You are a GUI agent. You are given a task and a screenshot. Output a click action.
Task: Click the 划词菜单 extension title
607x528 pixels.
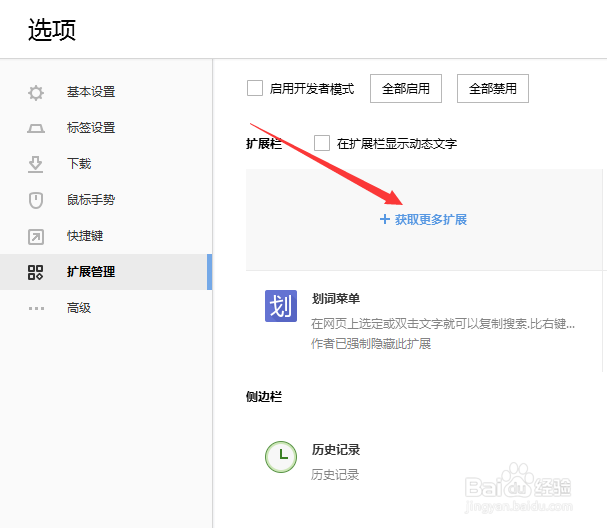coord(336,298)
